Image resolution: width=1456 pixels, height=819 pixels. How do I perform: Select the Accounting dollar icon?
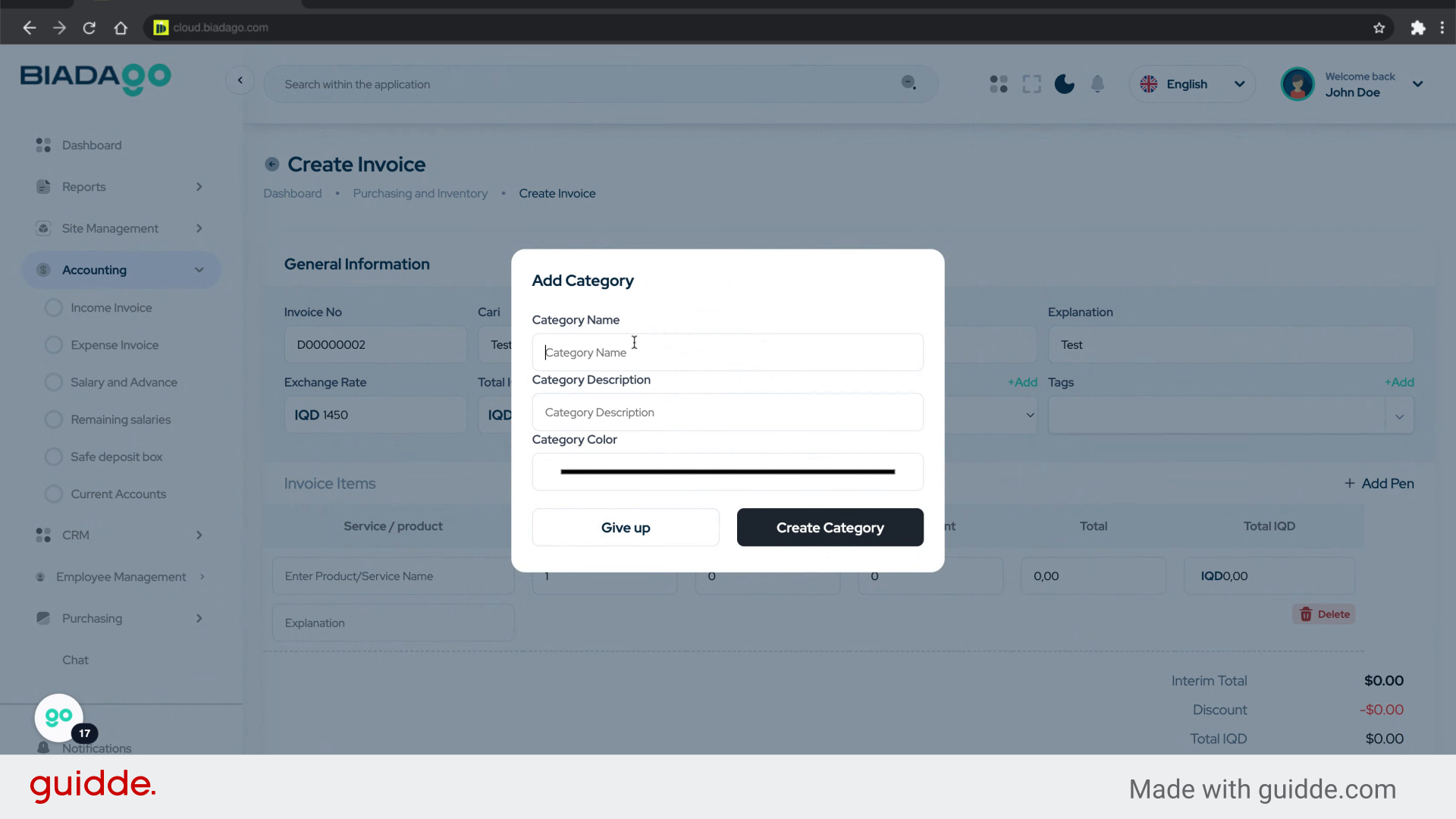(x=42, y=269)
